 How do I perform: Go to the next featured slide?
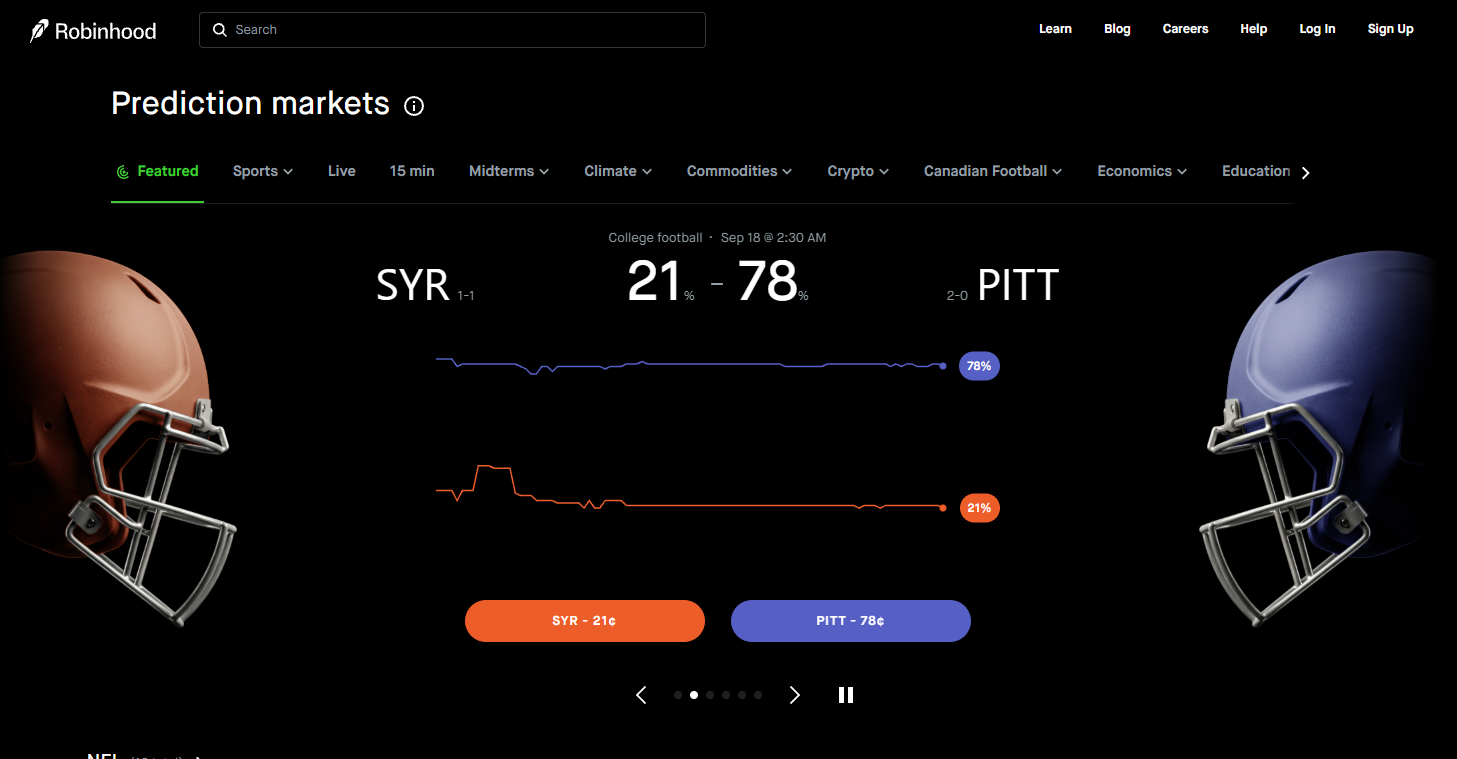coord(795,695)
